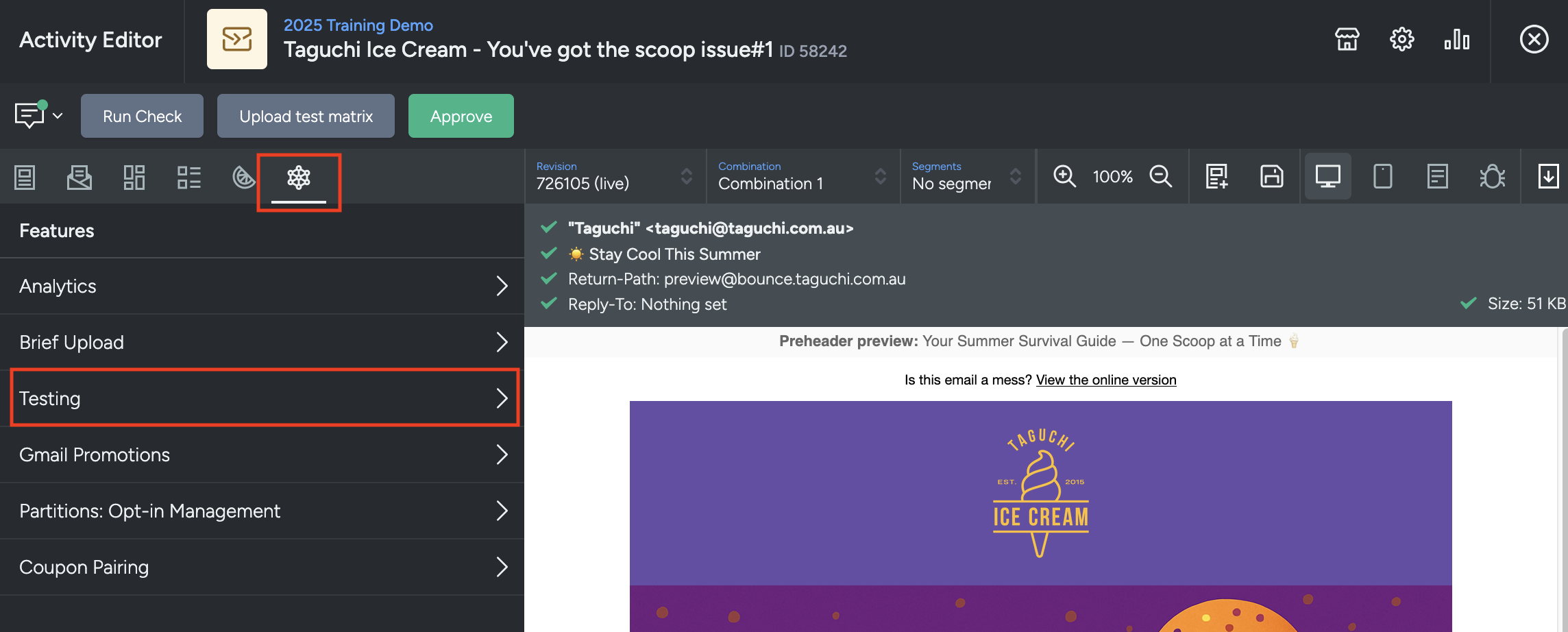1568x632 pixels.
Task: Expand the Coupon Pairing chevron arrow
Action: 502,567
